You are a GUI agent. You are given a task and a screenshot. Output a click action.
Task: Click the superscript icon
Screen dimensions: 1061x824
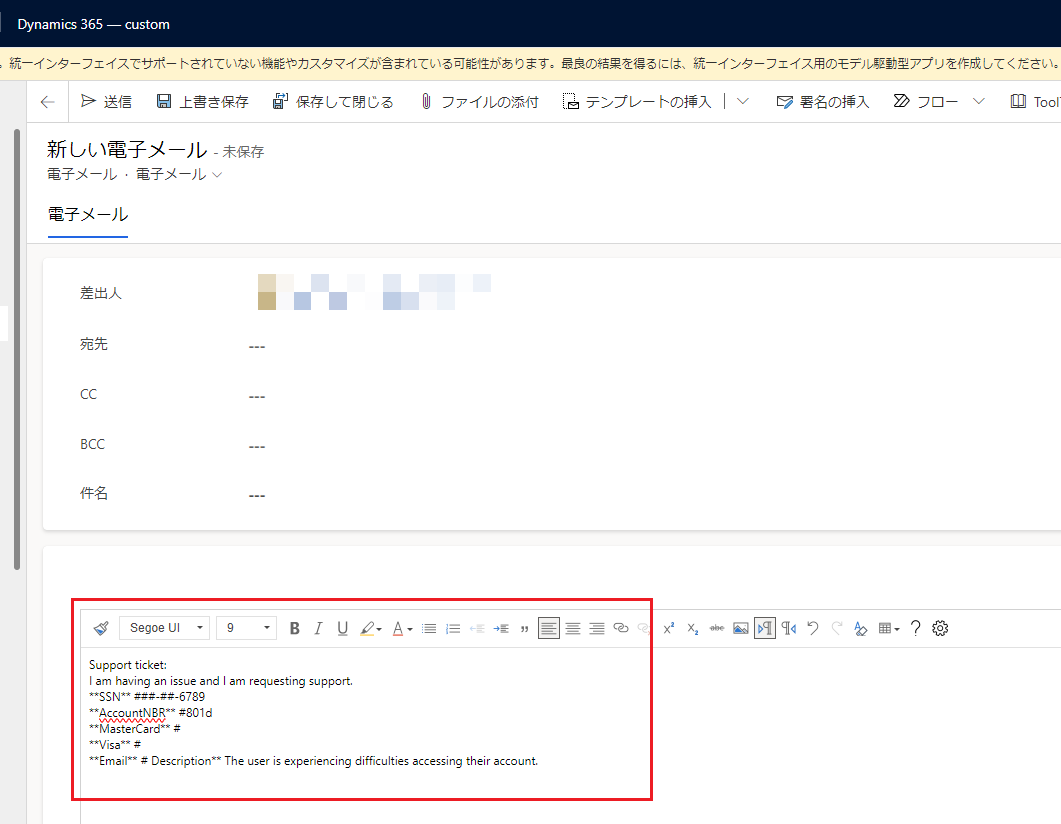click(669, 628)
